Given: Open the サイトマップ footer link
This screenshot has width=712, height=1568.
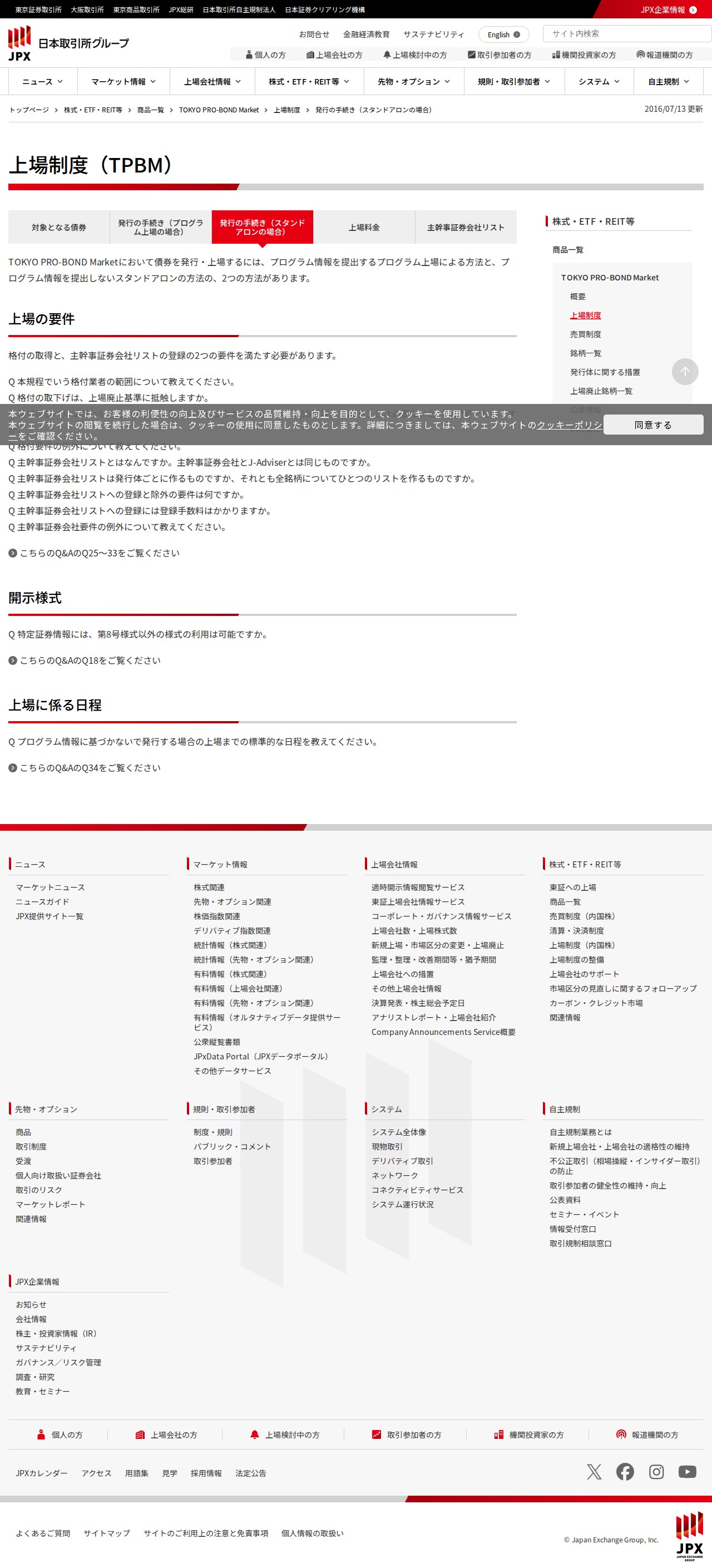Looking at the screenshot, I should click(x=106, y=1533).
